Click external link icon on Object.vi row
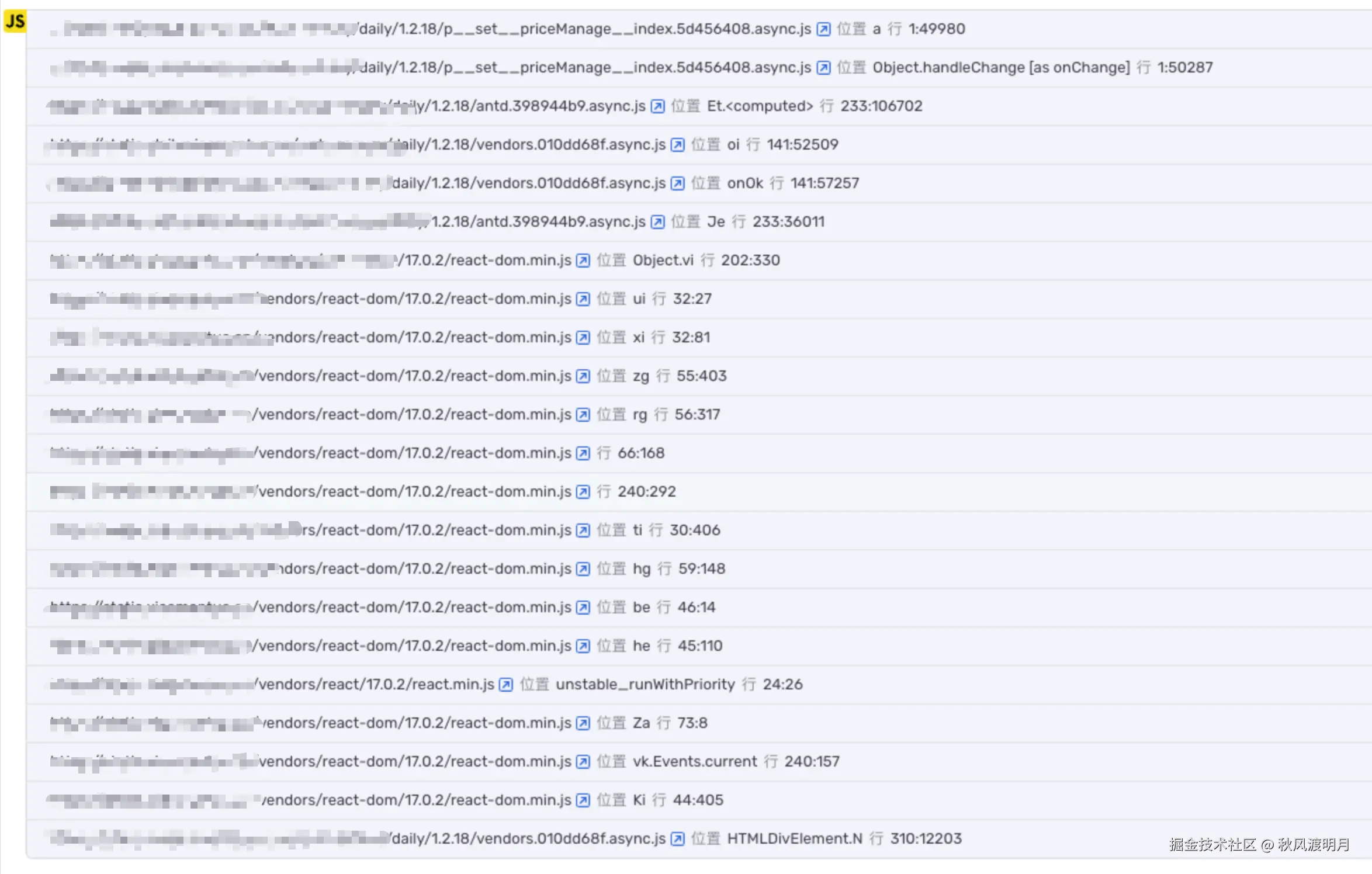The width and height of the screenshot is (1372, 874). [x=583, y=261]
